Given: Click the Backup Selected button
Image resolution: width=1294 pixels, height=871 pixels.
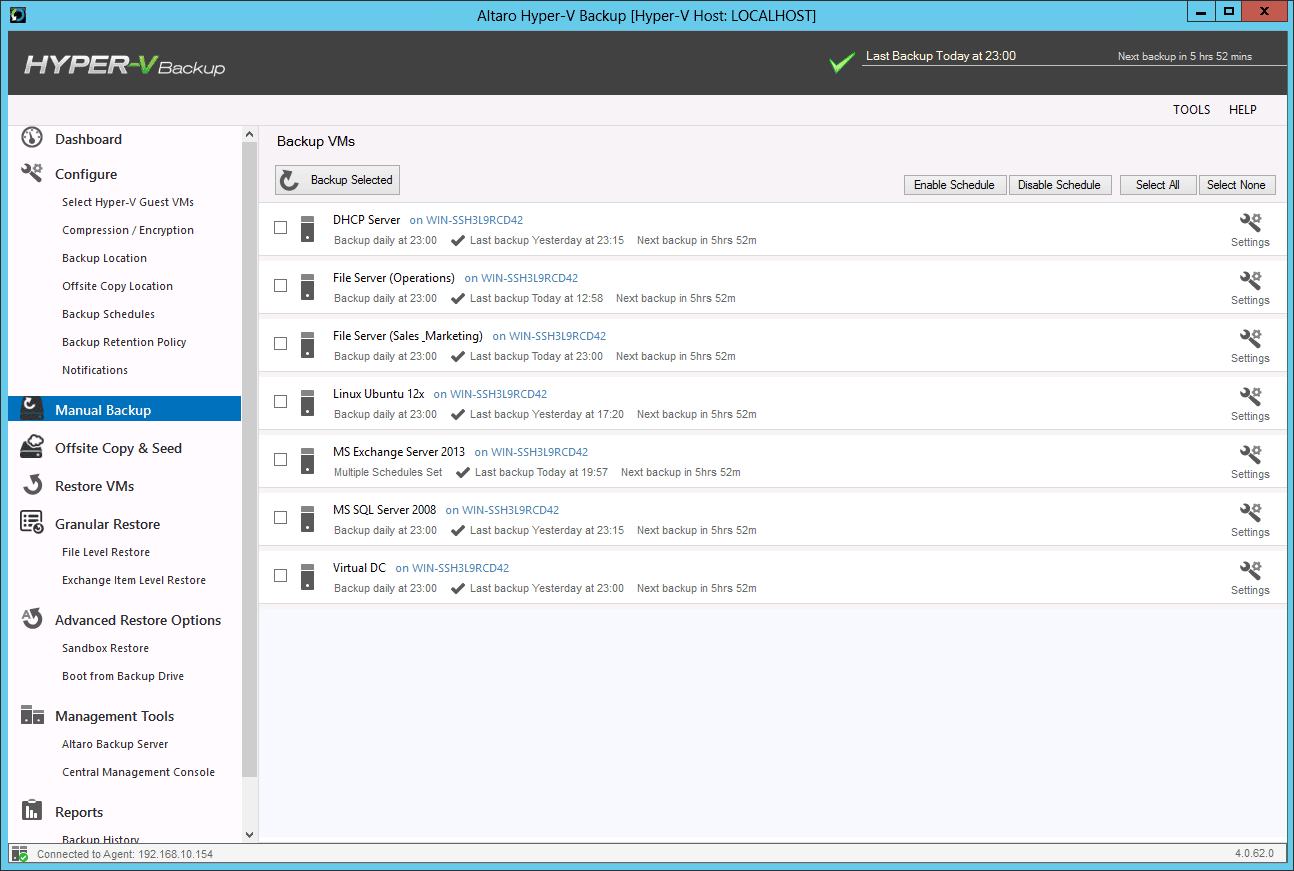Looking at the screenshot, I should 337,180.
